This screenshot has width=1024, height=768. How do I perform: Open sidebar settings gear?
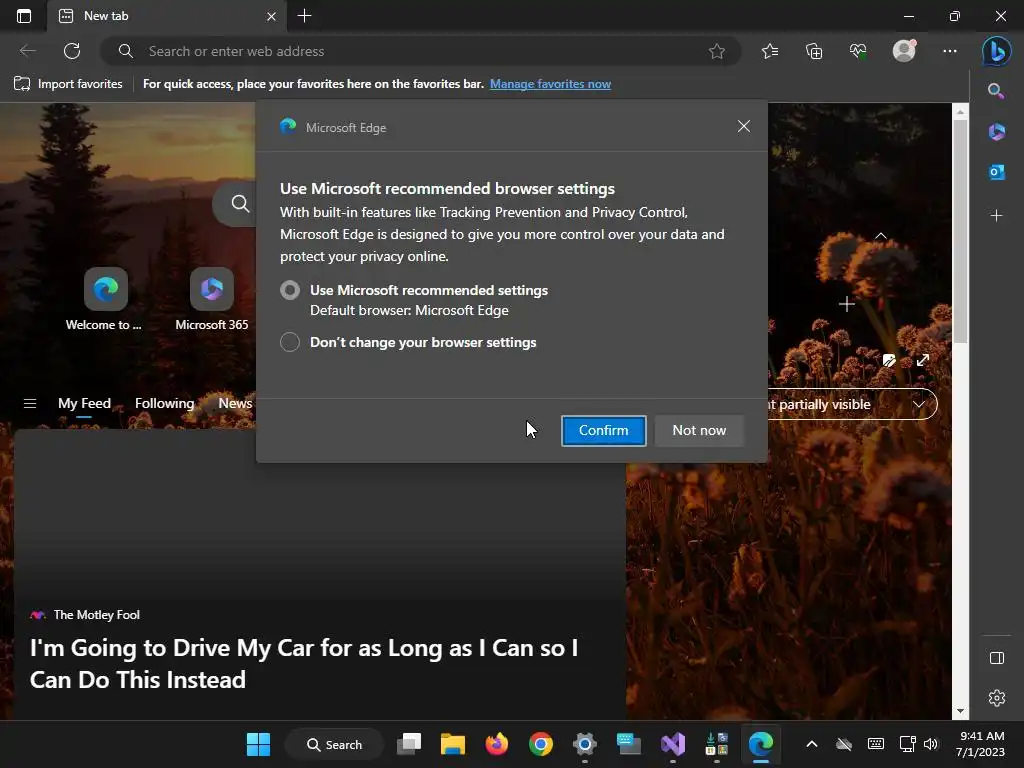(x=997, y=698)
